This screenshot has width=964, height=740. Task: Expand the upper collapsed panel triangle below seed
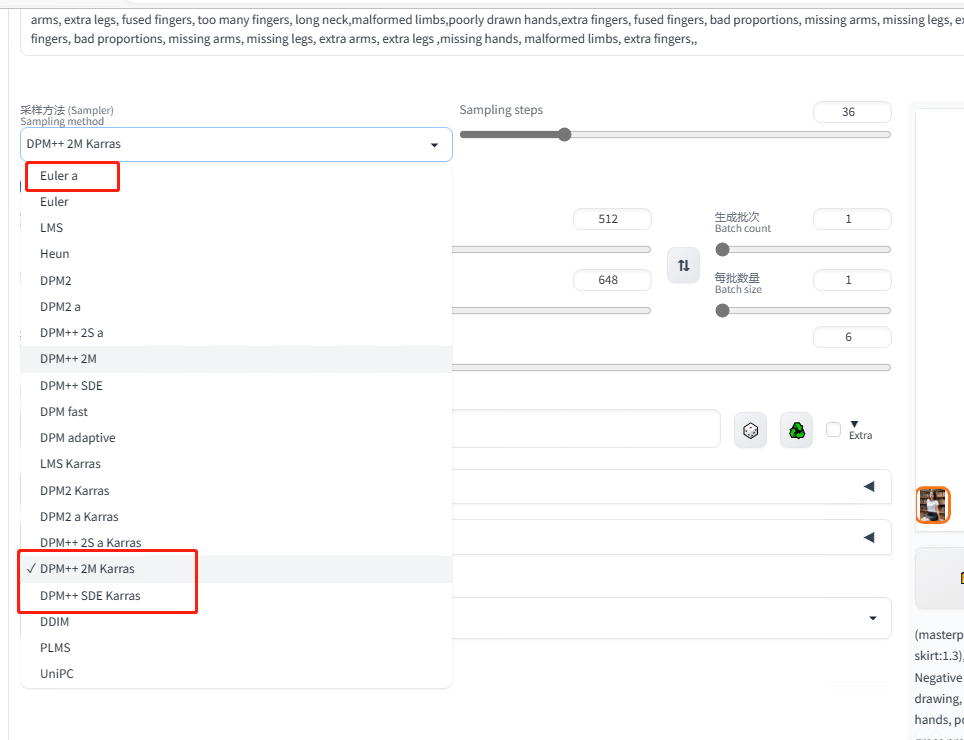click(868, 487)
